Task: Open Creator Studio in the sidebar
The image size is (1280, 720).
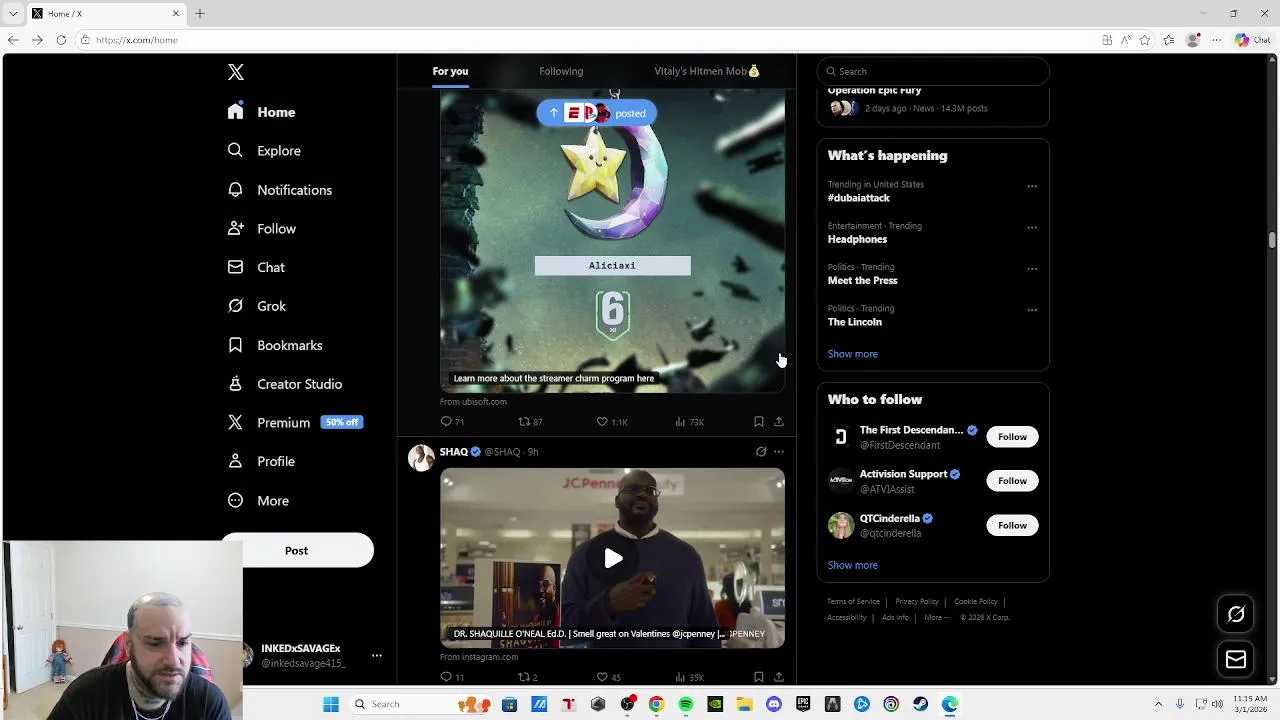Action: (x=285, y=384)
